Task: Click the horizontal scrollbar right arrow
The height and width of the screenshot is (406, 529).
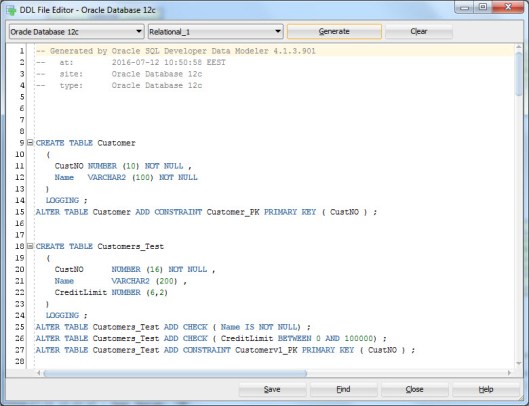Action: click(509, 373)
